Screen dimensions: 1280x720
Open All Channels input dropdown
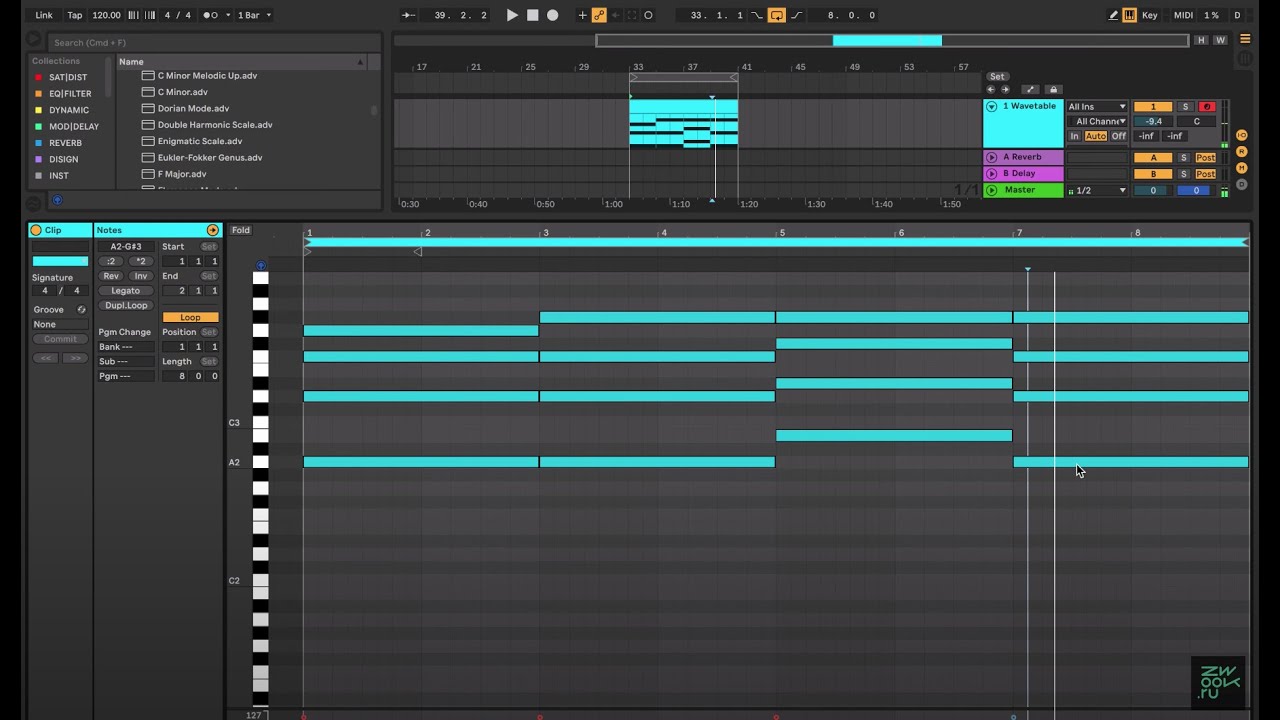coord(1097,121)
